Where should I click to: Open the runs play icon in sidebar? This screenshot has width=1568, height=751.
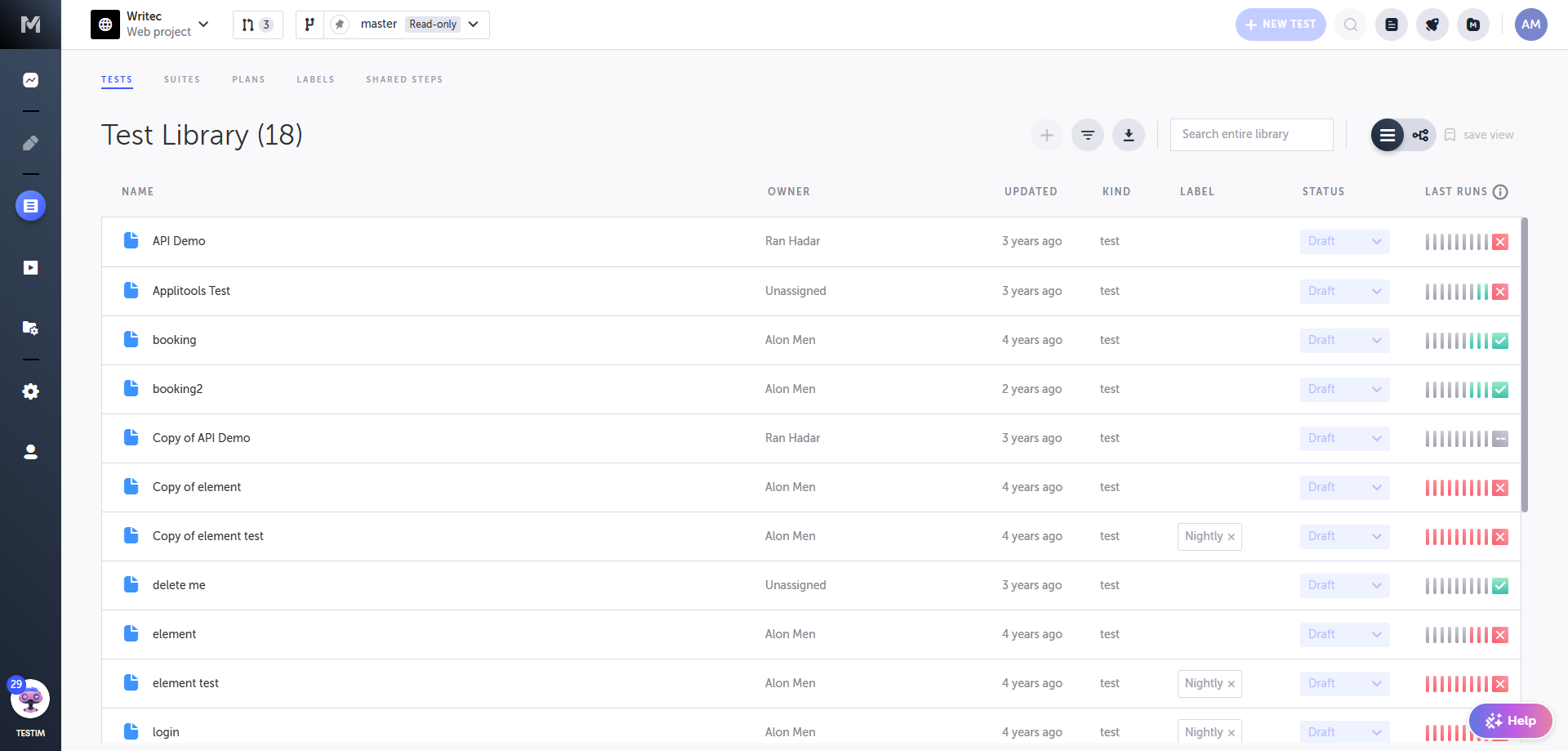[30, 267]
